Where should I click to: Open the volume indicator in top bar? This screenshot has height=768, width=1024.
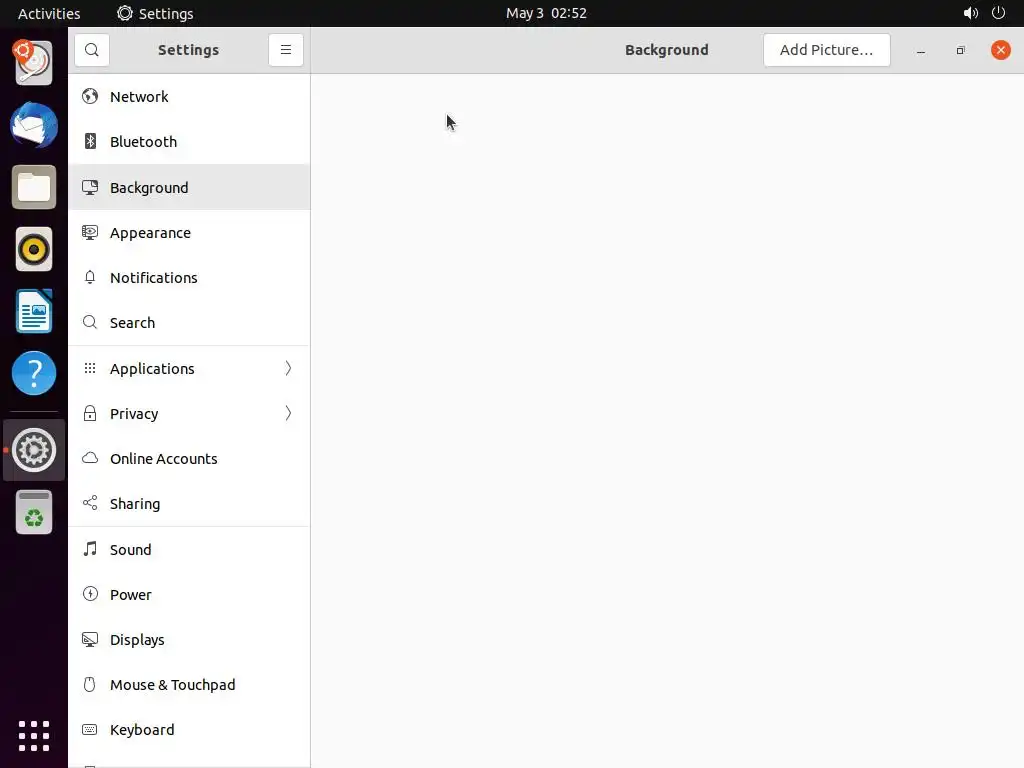tap(970, 13)
